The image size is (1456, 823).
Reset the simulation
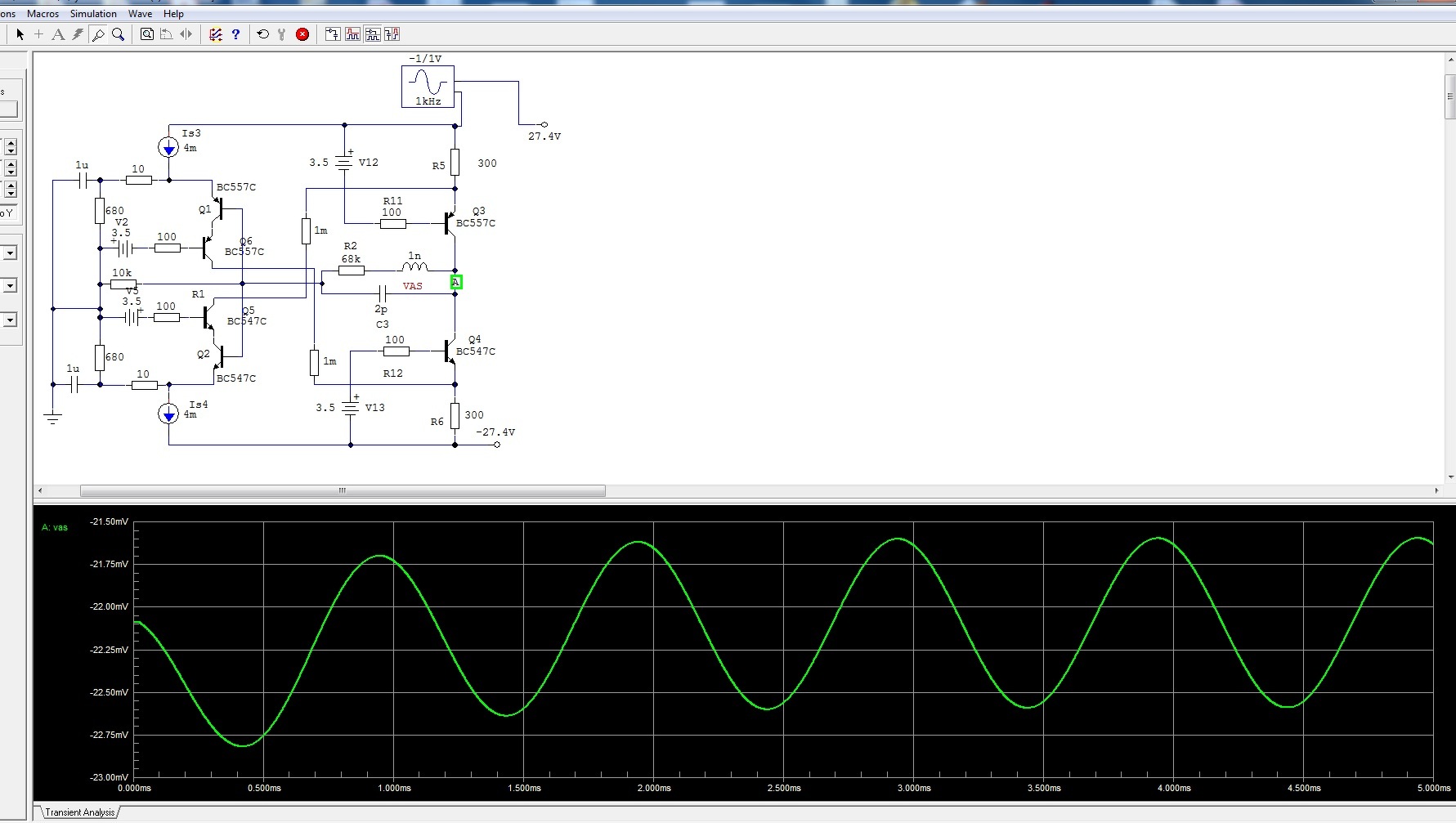pyautogui.click(x=263, y=34)
